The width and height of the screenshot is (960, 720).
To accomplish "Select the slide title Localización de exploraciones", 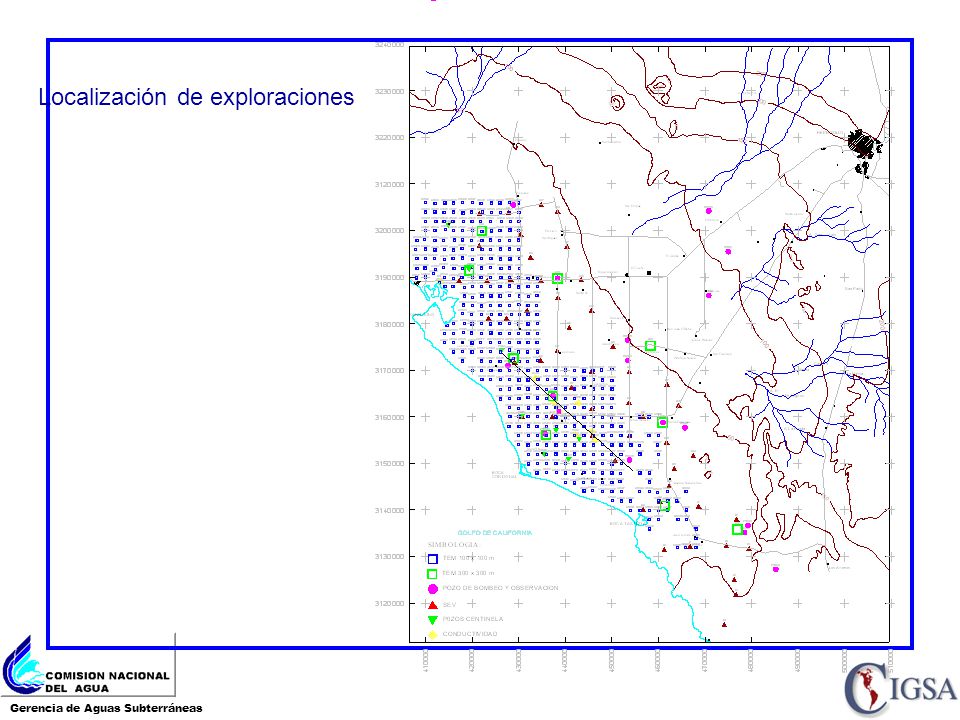I will 197,97.
